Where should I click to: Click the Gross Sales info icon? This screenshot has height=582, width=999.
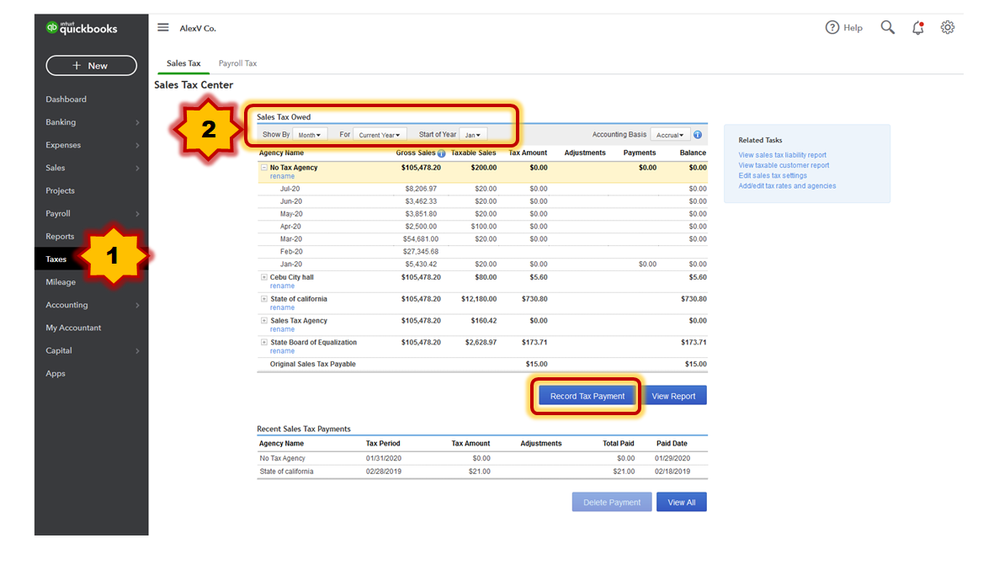[441, 154]
